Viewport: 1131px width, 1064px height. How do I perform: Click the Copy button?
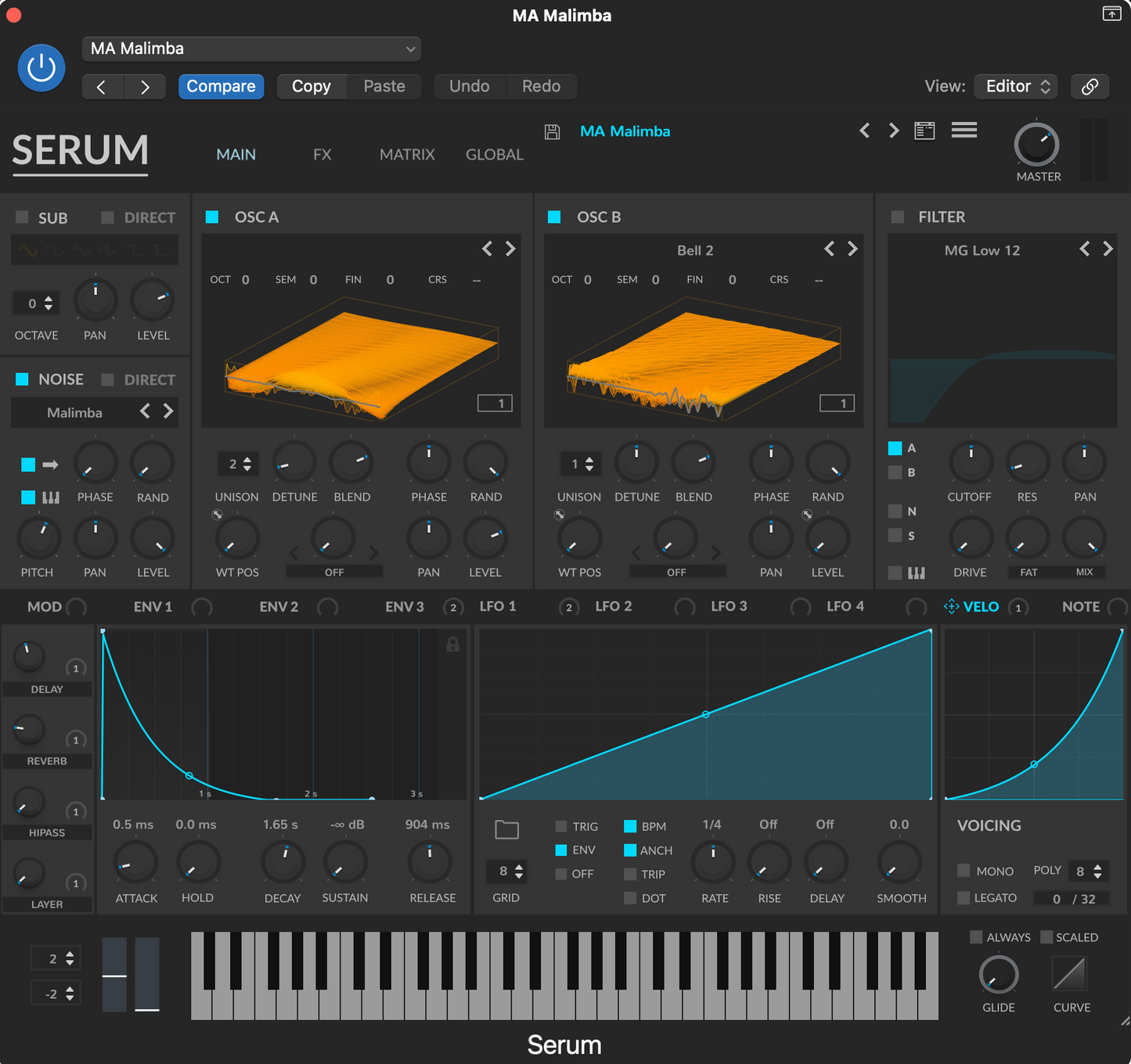pyautogui.click(x=312, y=86)
